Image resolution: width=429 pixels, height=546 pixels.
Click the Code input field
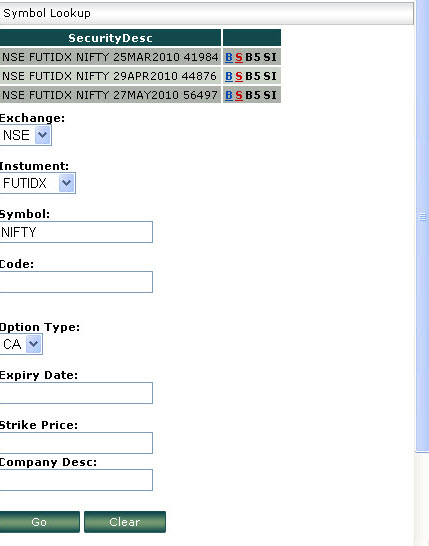pos(76,282)
